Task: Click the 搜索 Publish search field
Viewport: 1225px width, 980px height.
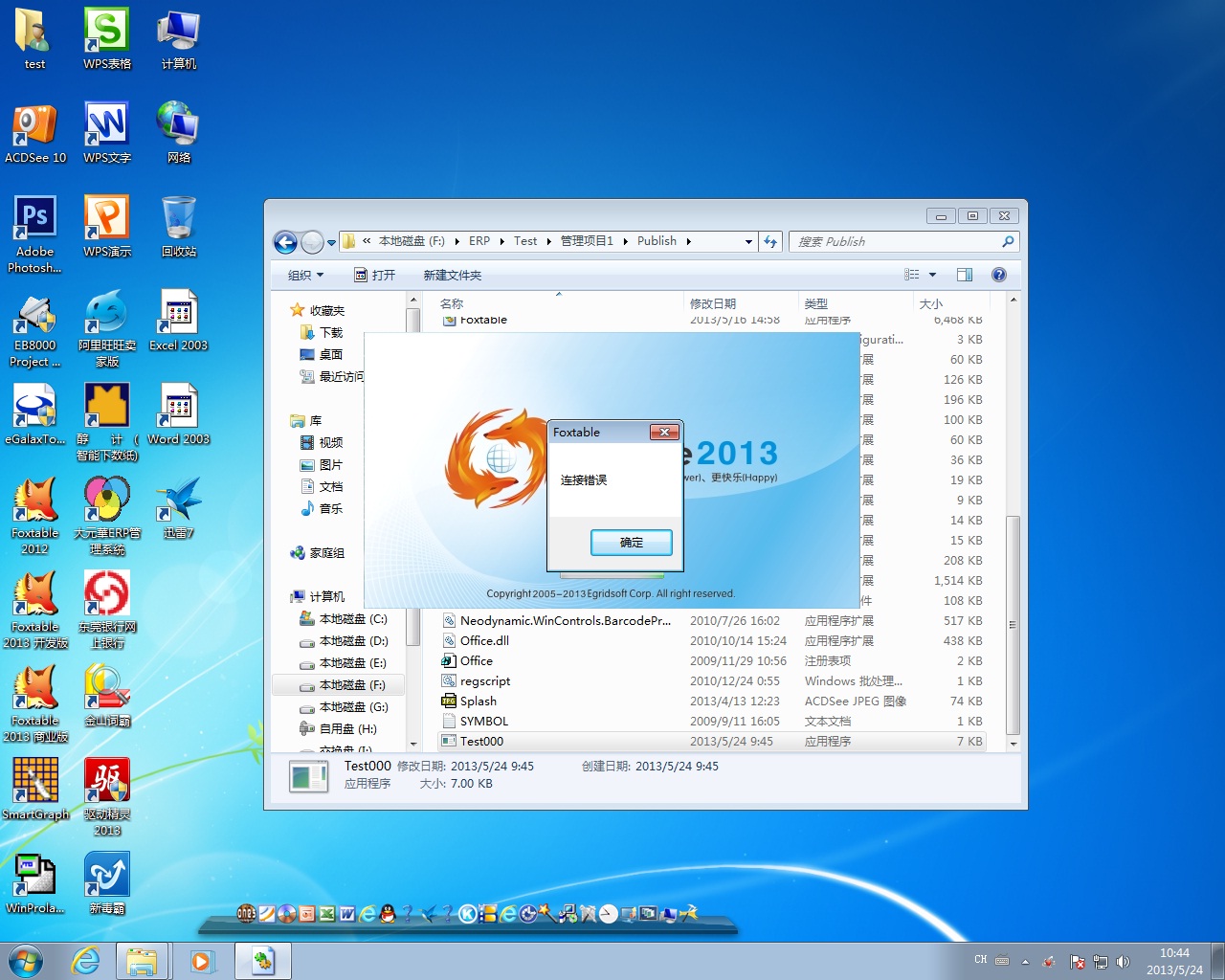Action: pos(895,242)
